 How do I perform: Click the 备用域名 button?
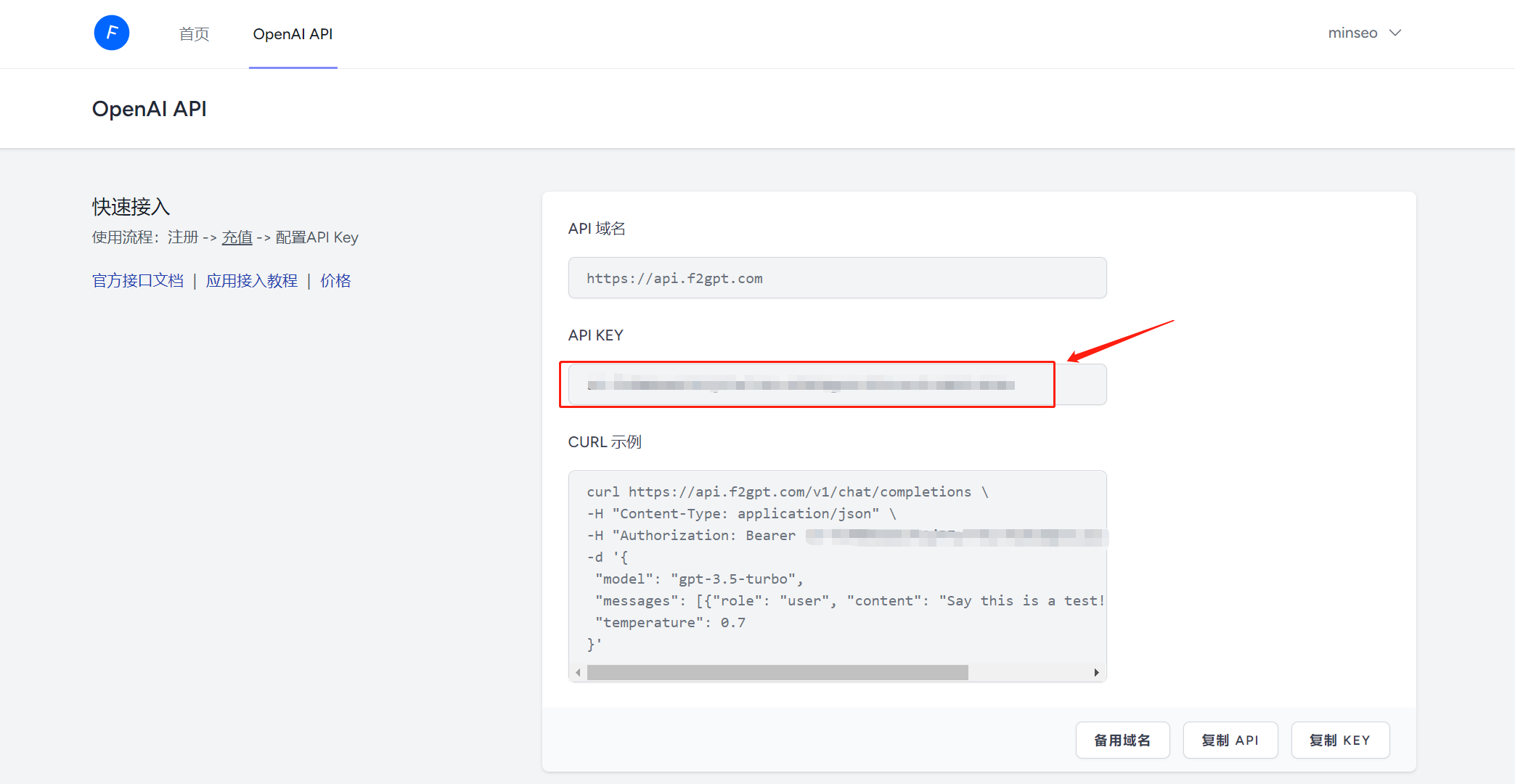1122,740
